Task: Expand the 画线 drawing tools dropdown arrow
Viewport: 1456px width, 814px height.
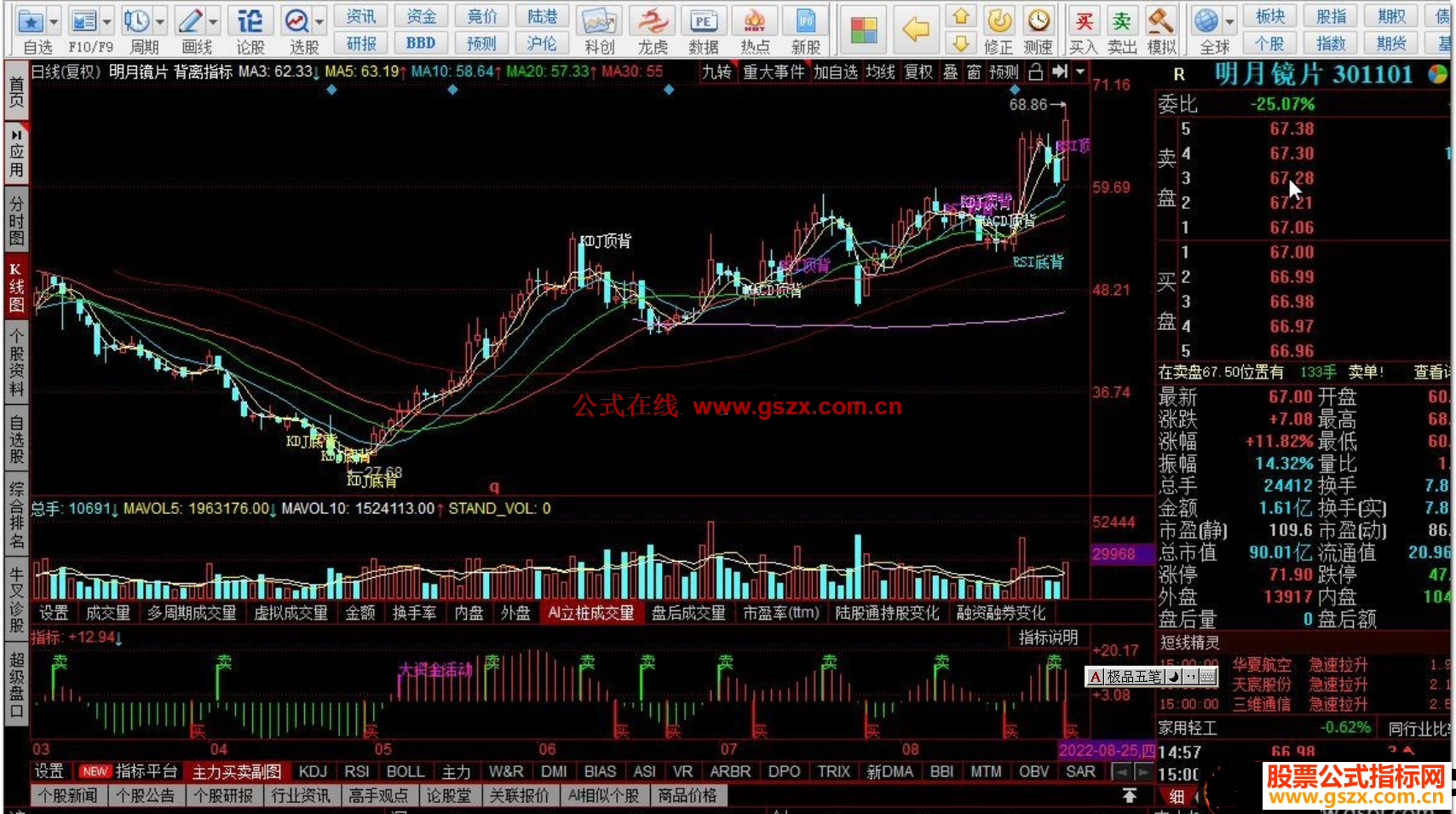Action: pyautogui.click(x=214, y=21)
